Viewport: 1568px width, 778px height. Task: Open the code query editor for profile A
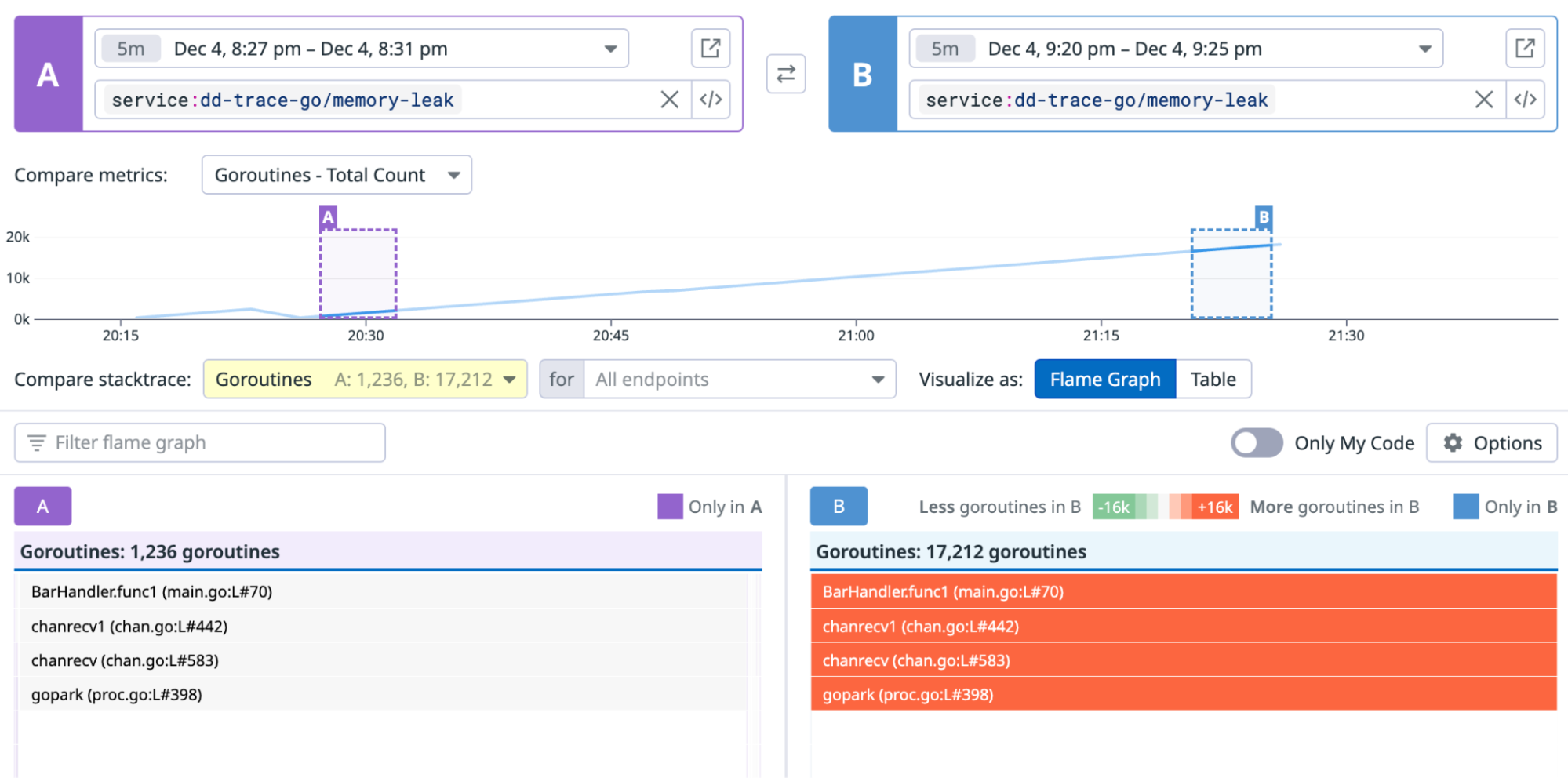point(711,100)
